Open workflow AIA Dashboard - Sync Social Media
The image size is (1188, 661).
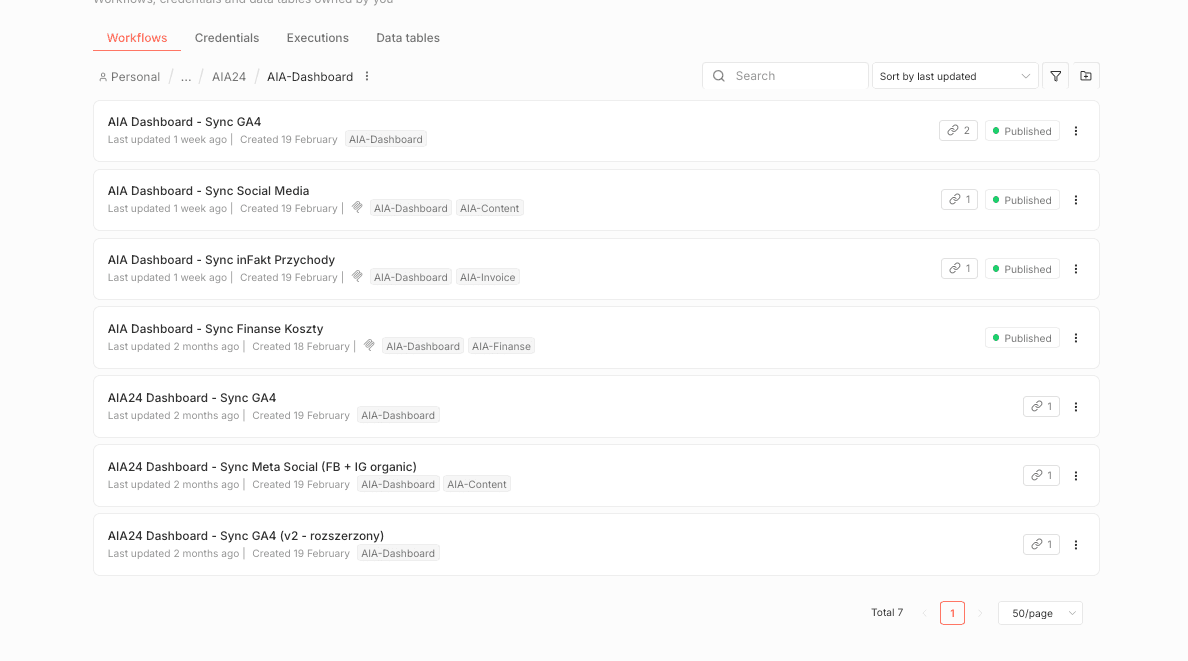208,190
